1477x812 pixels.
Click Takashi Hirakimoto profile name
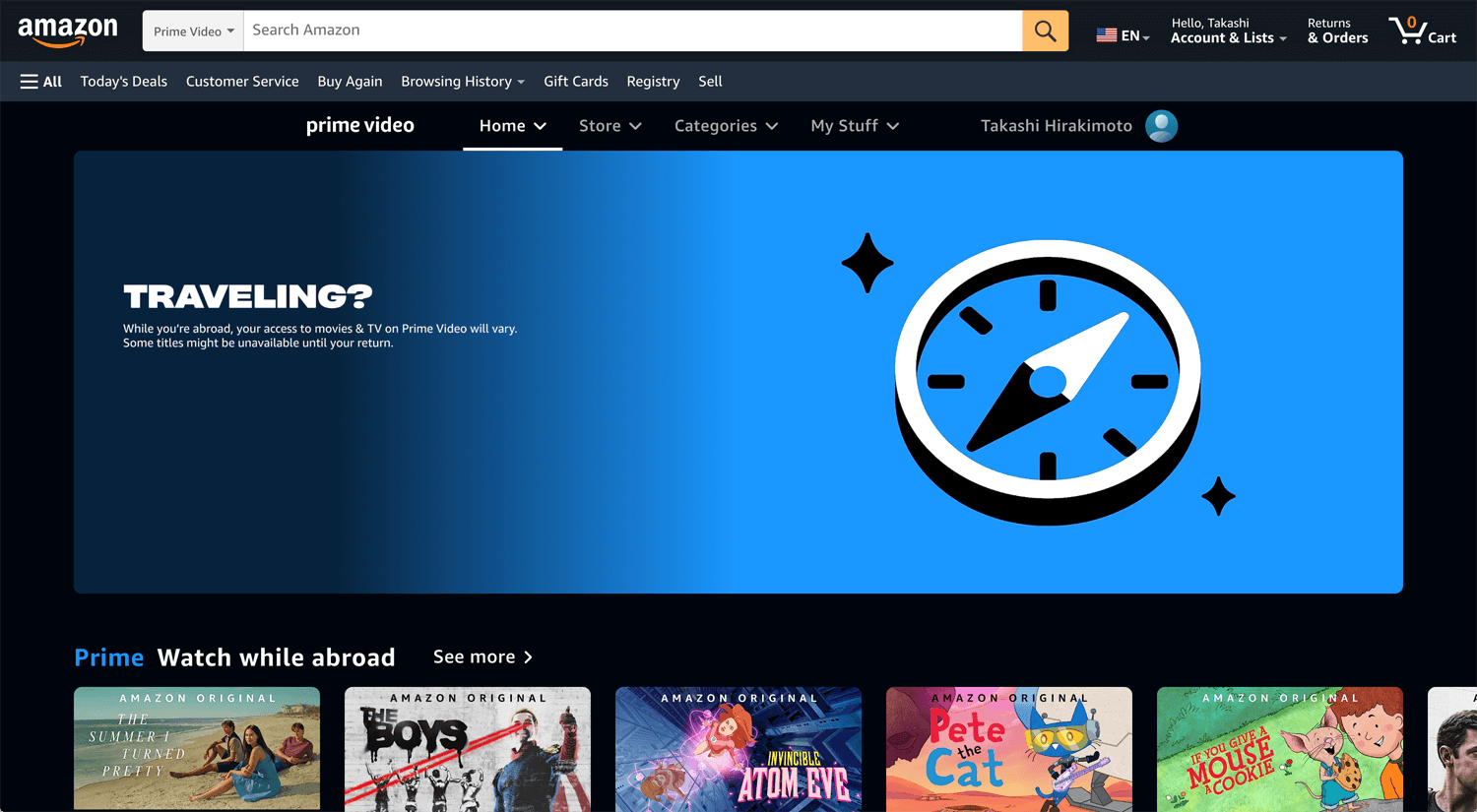(1057, 126)
